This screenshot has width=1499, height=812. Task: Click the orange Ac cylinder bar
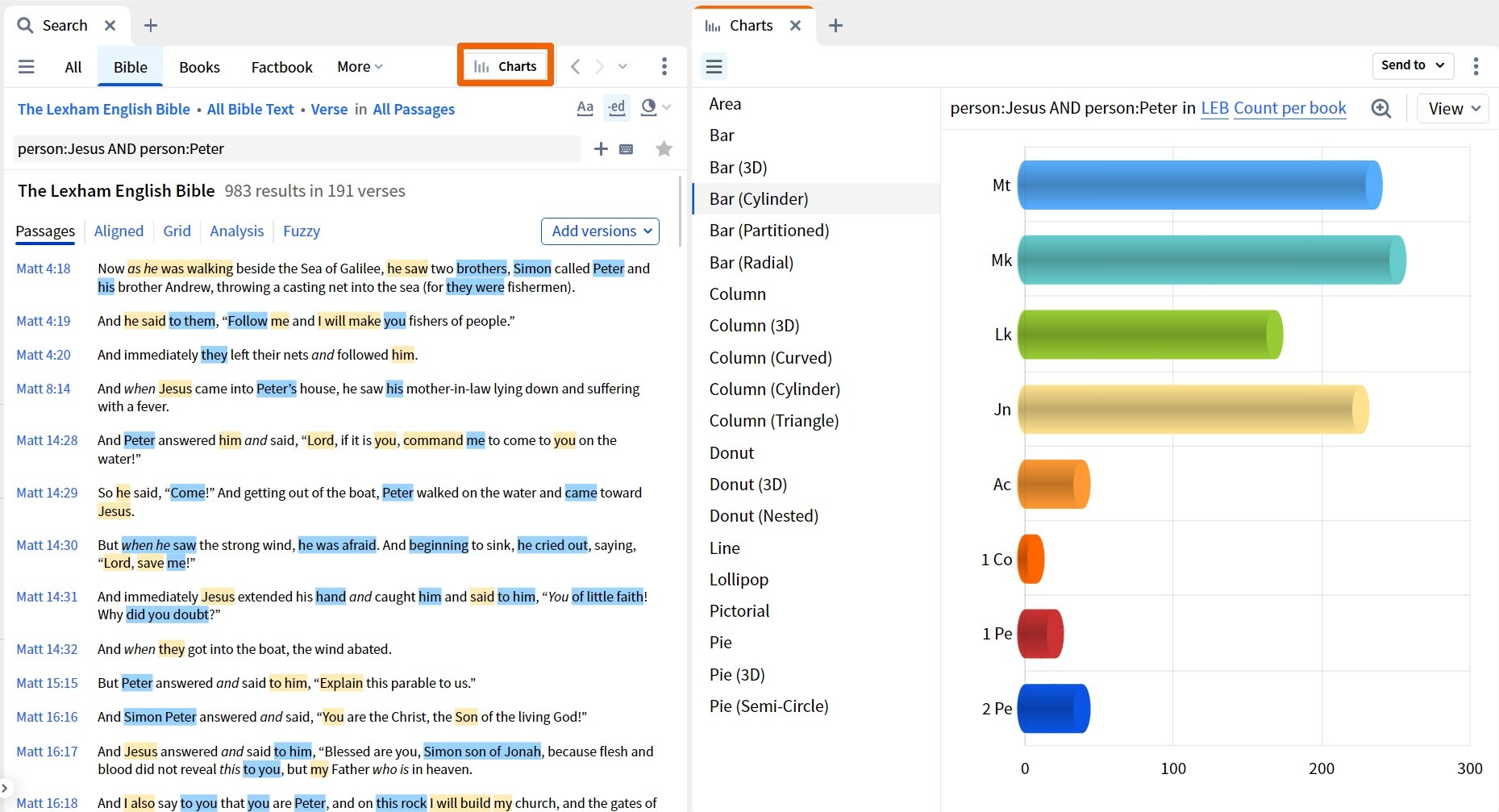(1053, 485)
